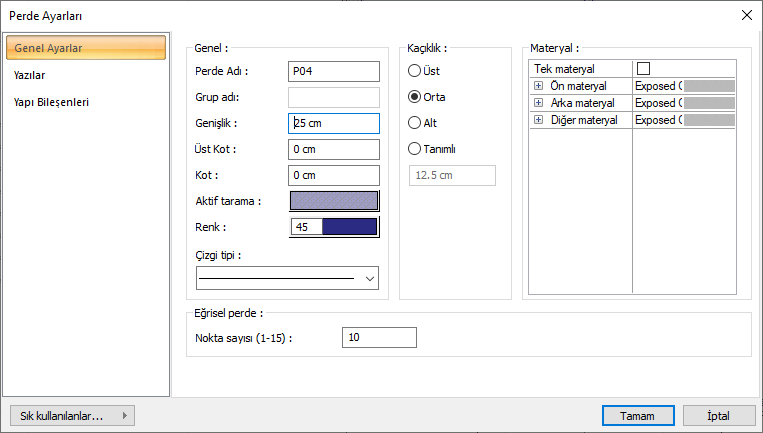Open the Çizgi tipi dropdown
Image resolution: width=763 pixels, height=433 pixels.
tap(288, 278)
